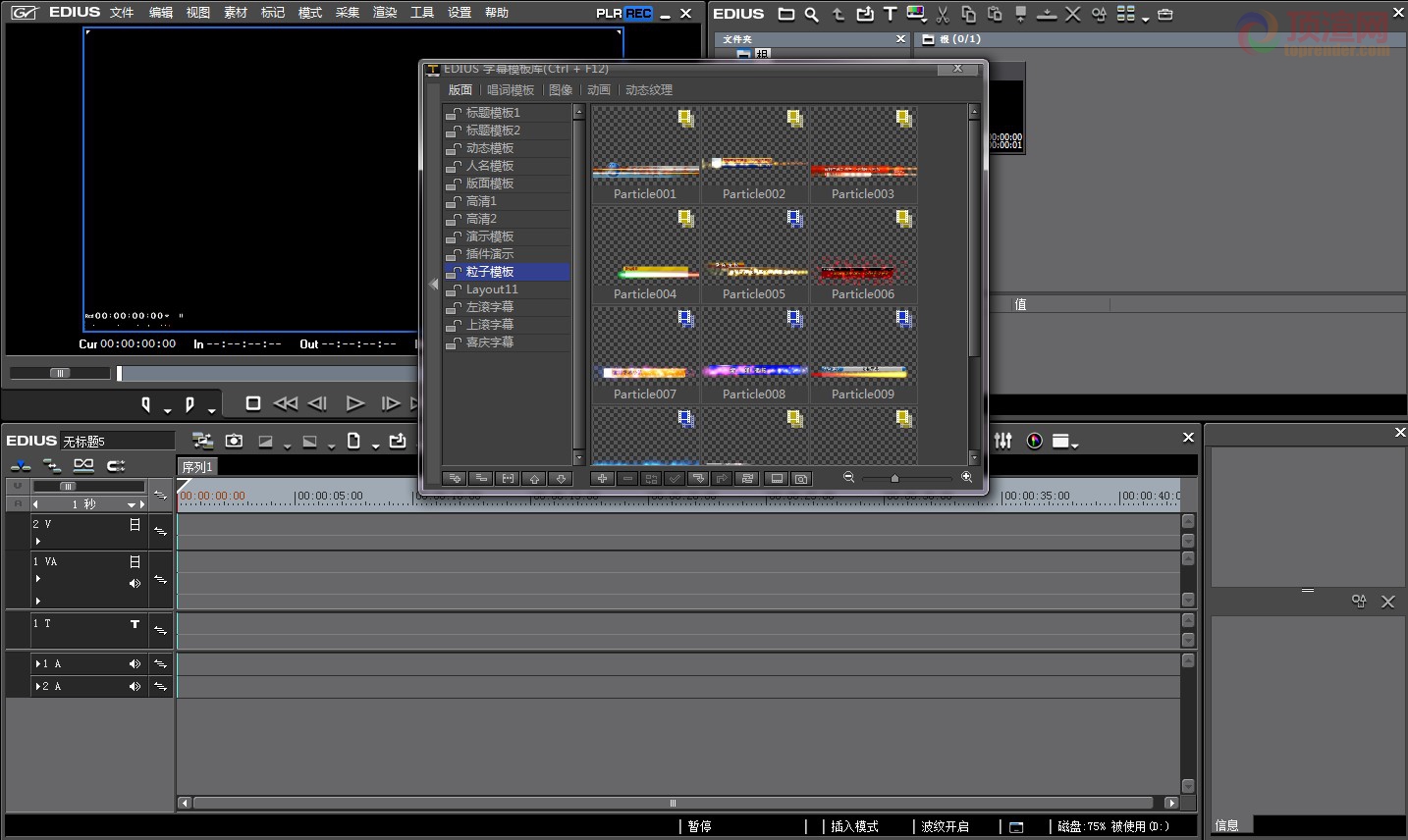Image resolution: width=1408 pixels, height=840 pixels.
Task: Go up one folder level in the bin
Action: click(838, 14)
